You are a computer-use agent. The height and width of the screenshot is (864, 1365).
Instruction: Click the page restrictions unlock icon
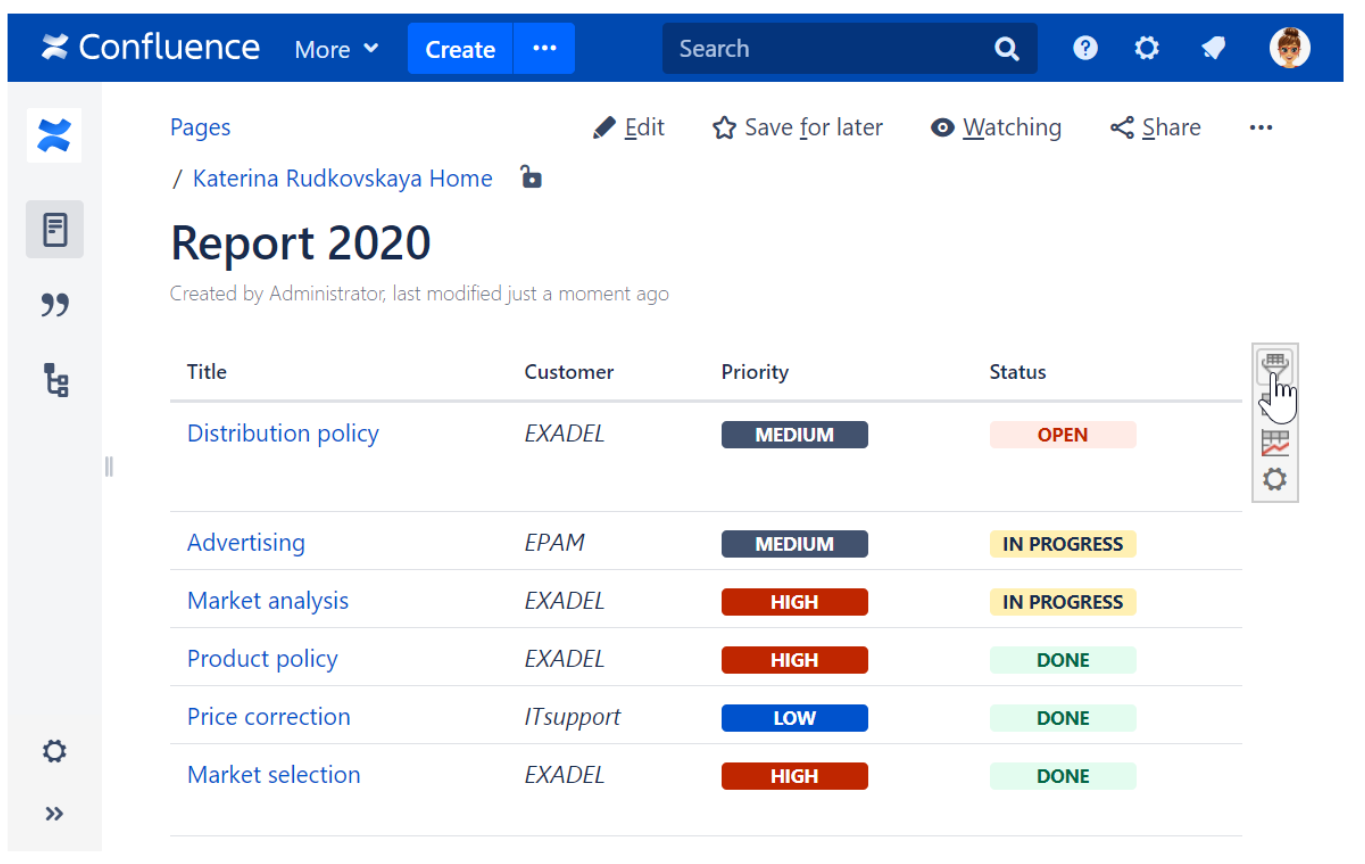pyautogui.click(x=531, y=178)
